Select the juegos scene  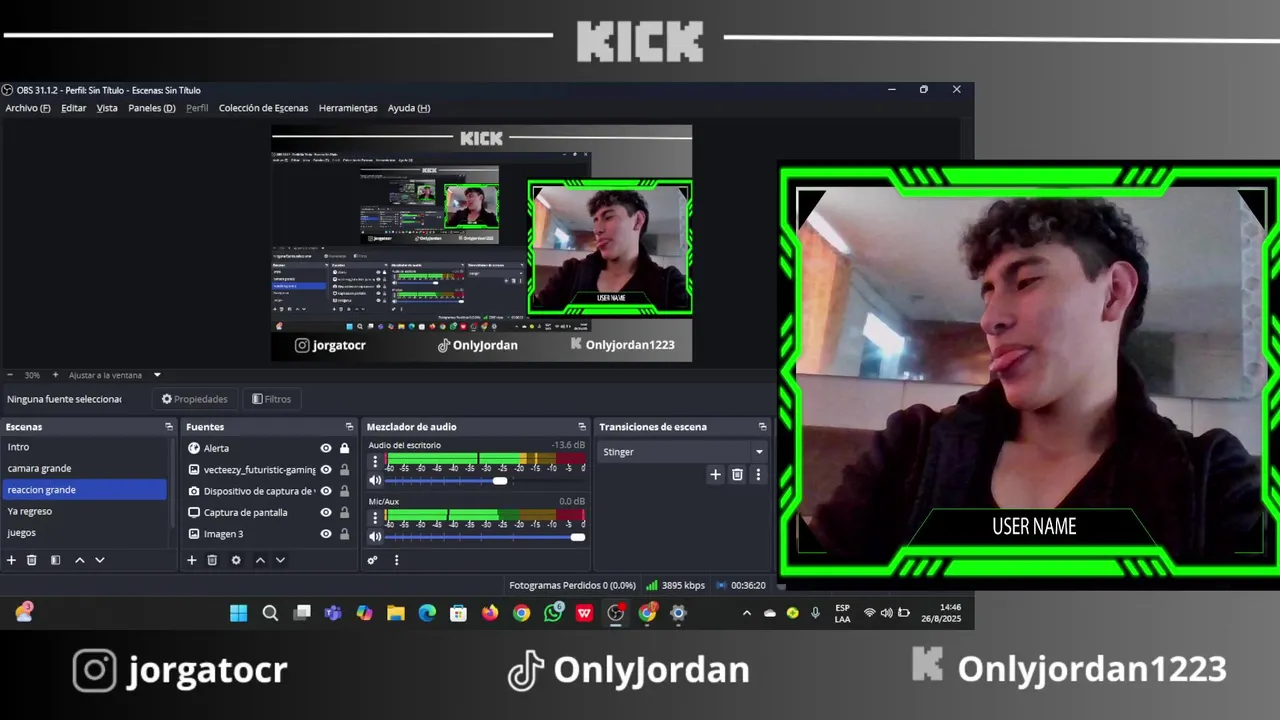(85, 532)
